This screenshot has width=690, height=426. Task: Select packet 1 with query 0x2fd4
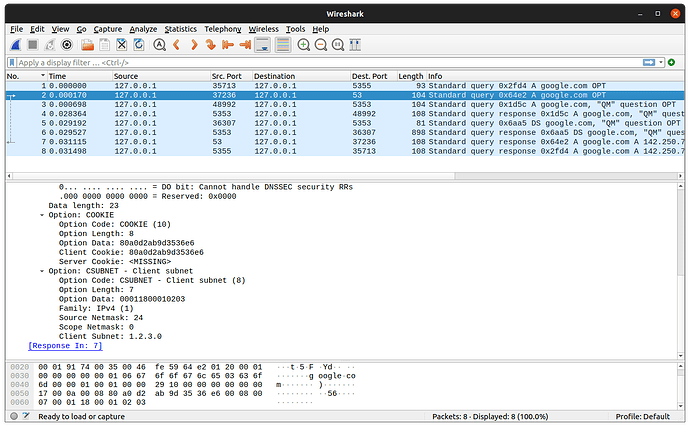click(345, 86)
